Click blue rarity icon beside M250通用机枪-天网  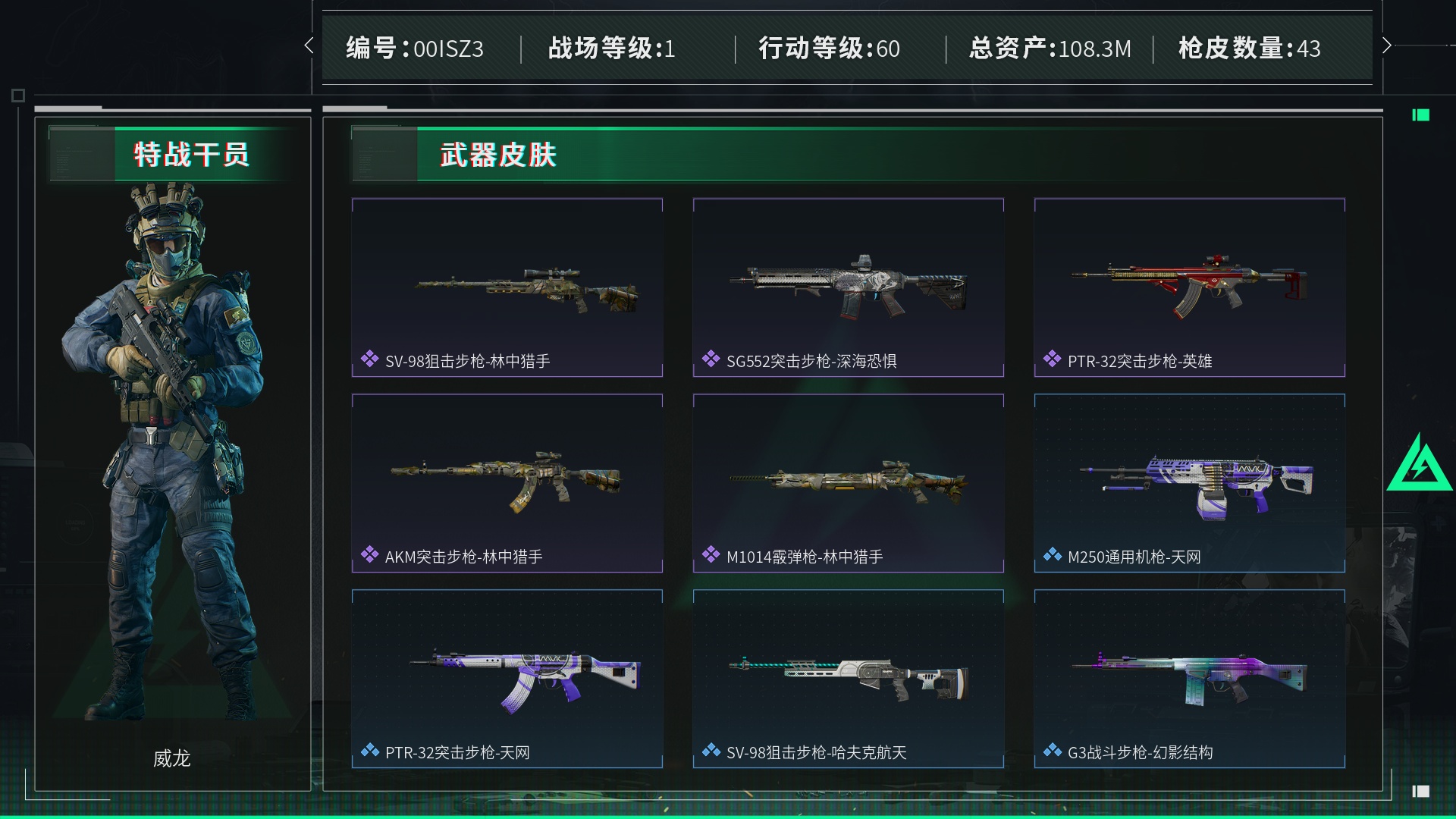pos(1052,555)
